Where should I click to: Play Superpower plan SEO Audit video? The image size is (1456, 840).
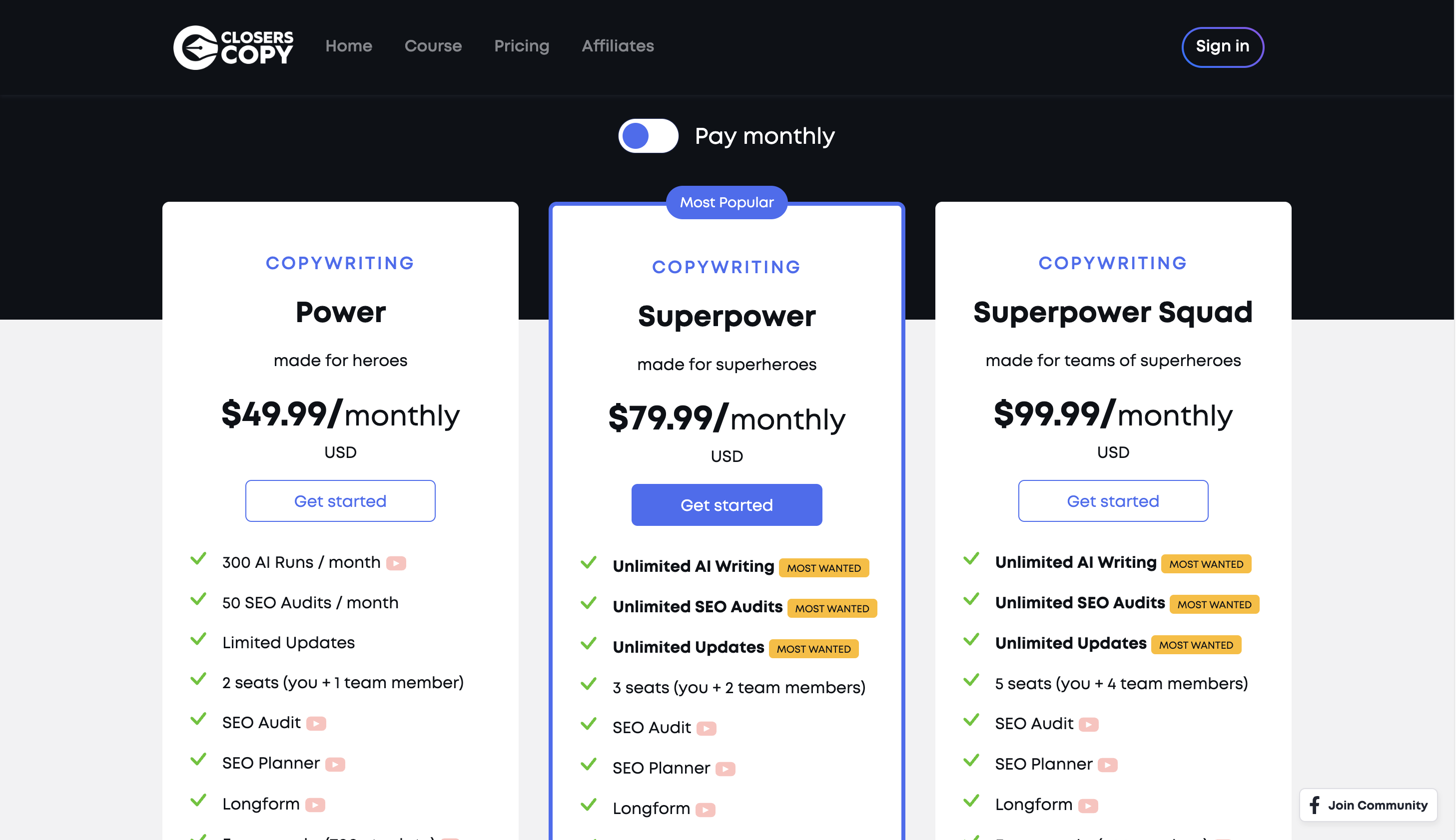coord(707,729)
